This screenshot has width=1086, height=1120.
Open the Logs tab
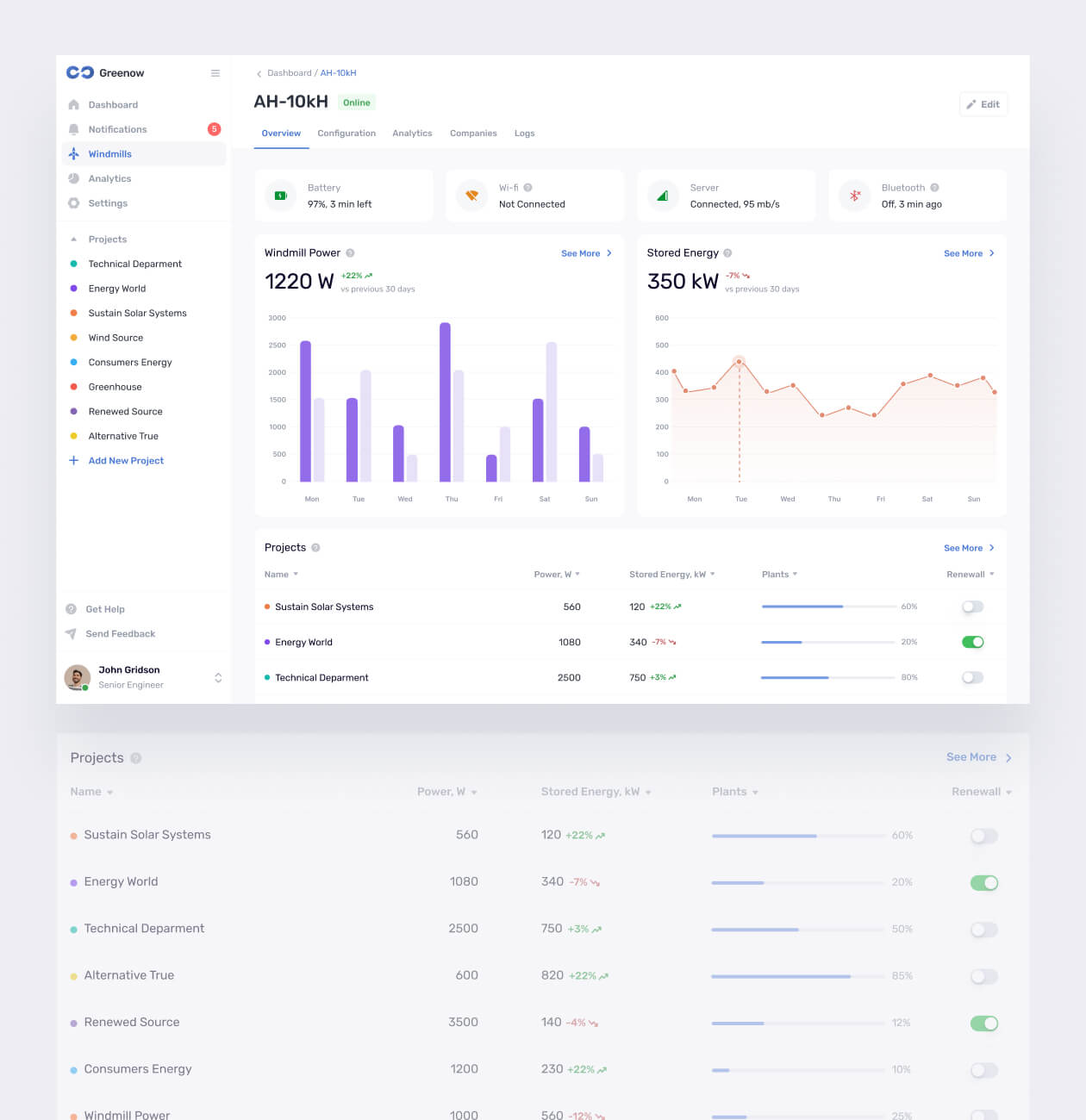point(524,134)
